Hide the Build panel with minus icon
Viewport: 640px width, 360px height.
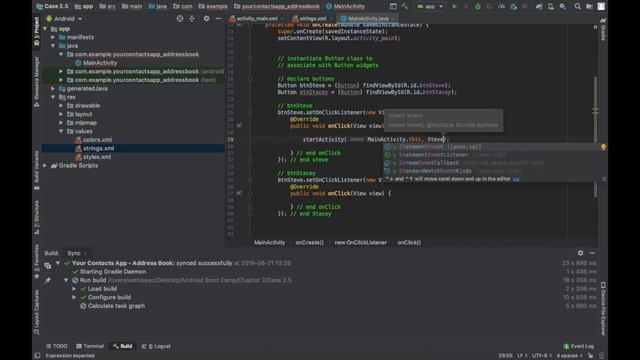coord(592,253)
